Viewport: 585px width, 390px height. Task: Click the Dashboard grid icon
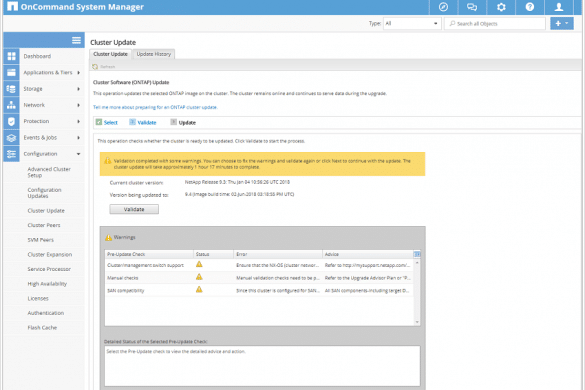pos(12,56)
